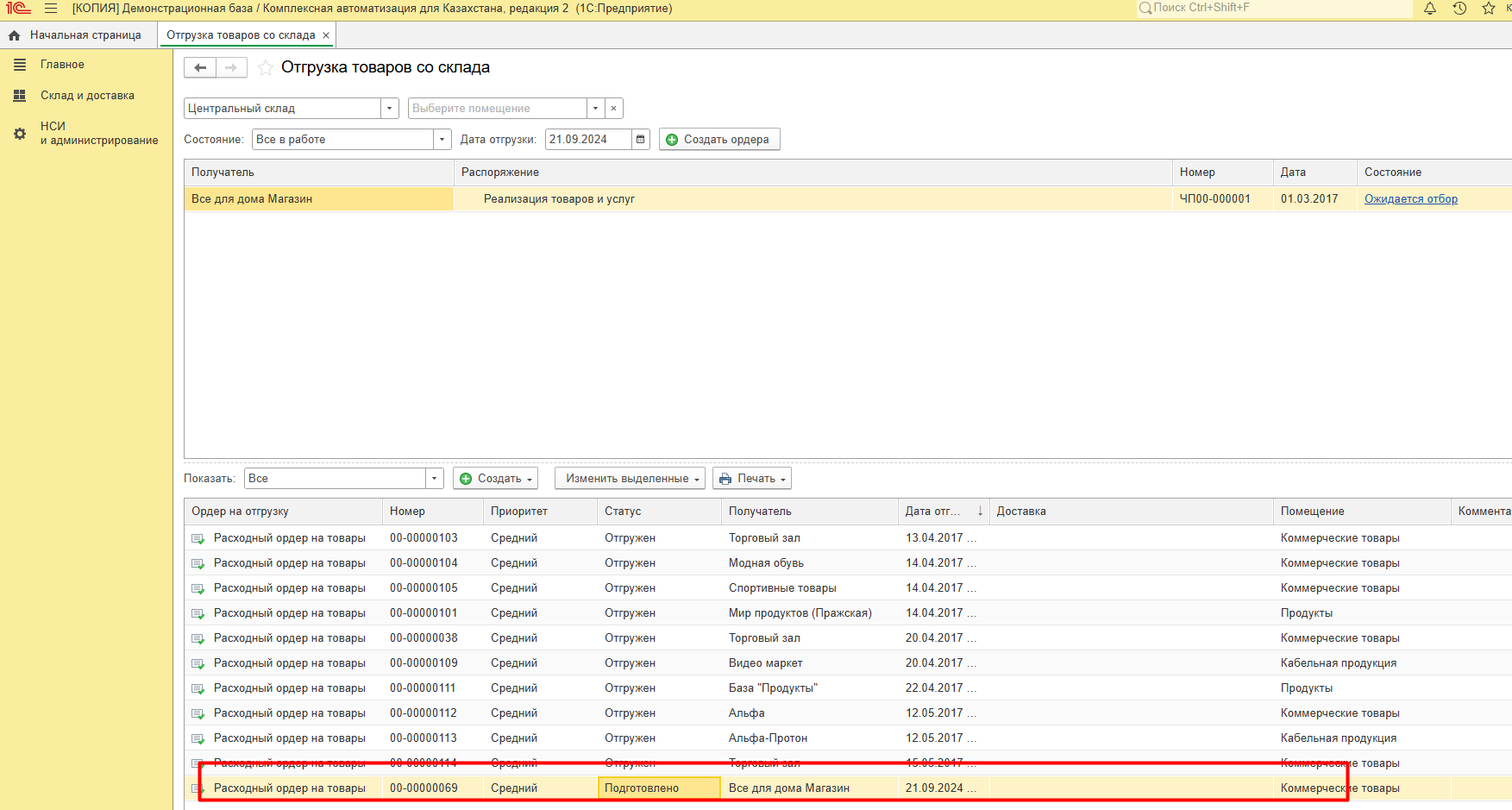Click the back navigation arrow
This screenshot has width=1512, height=810.
pos(200,67)
